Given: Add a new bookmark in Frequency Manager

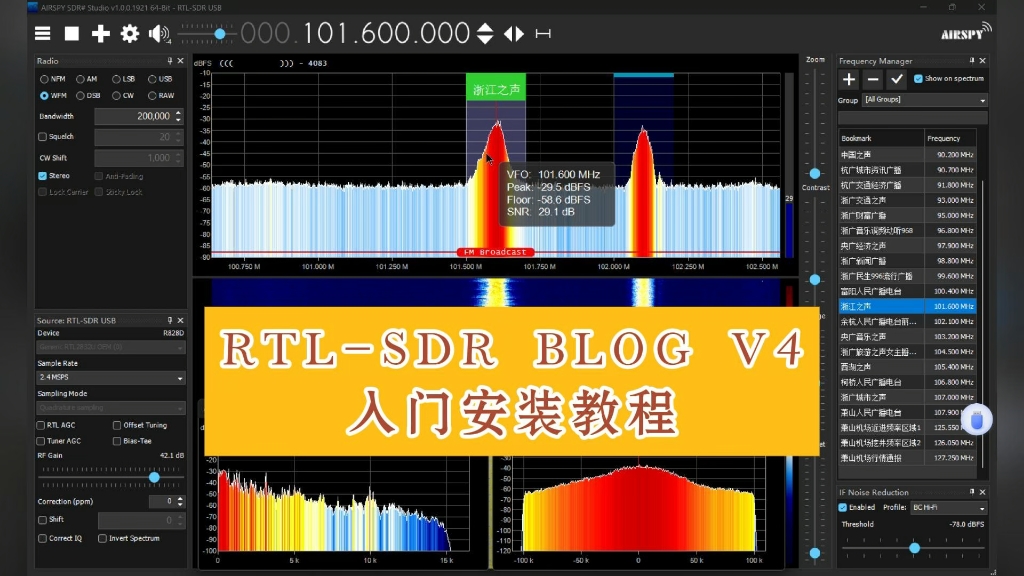Looking at the screenshot, I should [848, 80].
